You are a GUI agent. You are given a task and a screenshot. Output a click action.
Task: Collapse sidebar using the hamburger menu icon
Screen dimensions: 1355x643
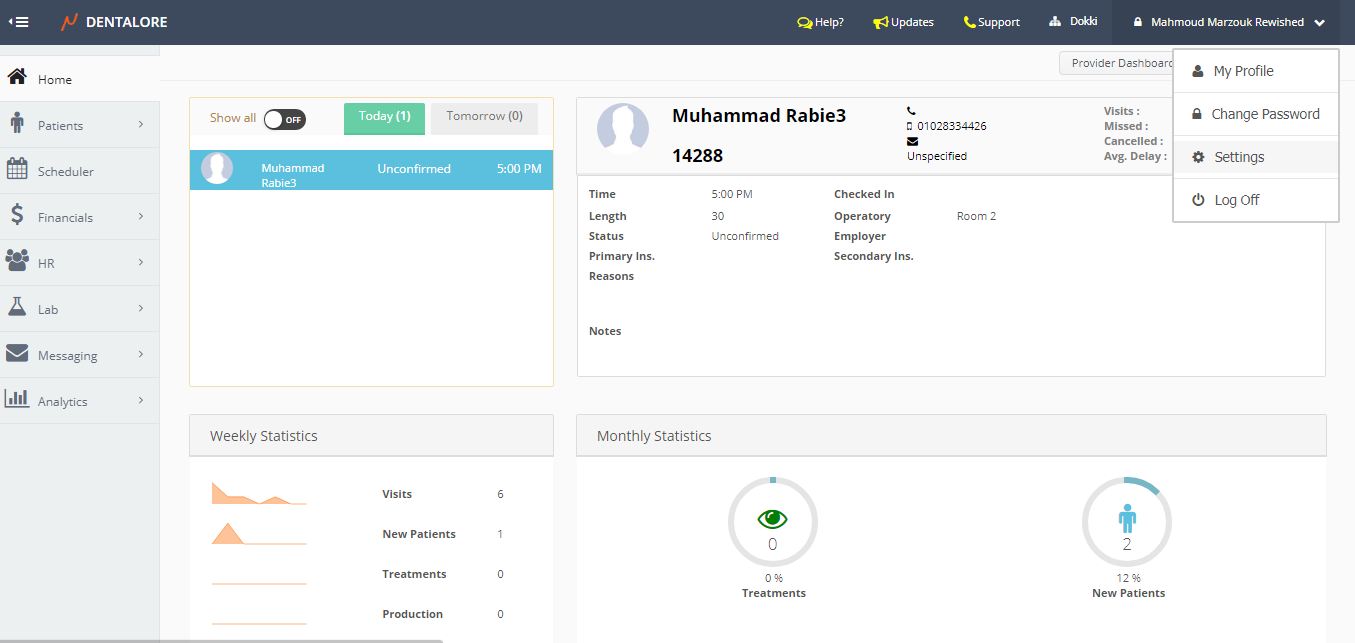(18, 22)
